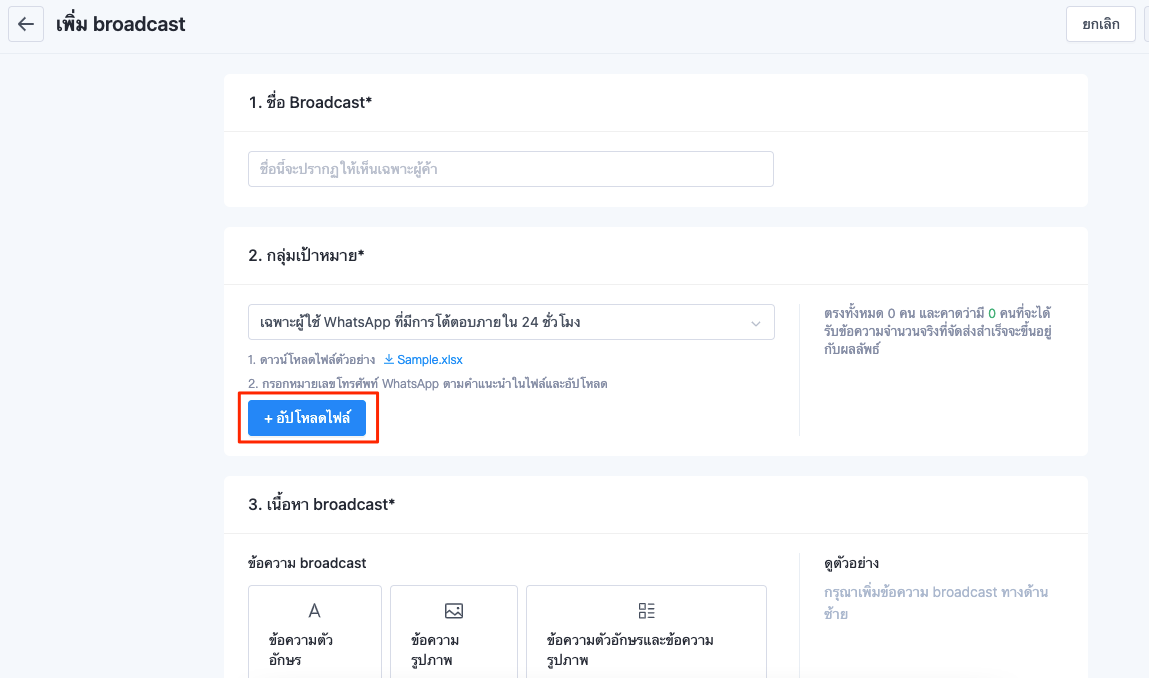Choose the ข้อความรูปภาพ image message card
This screenshot has height=678, width=1149.
click(454, 632)
